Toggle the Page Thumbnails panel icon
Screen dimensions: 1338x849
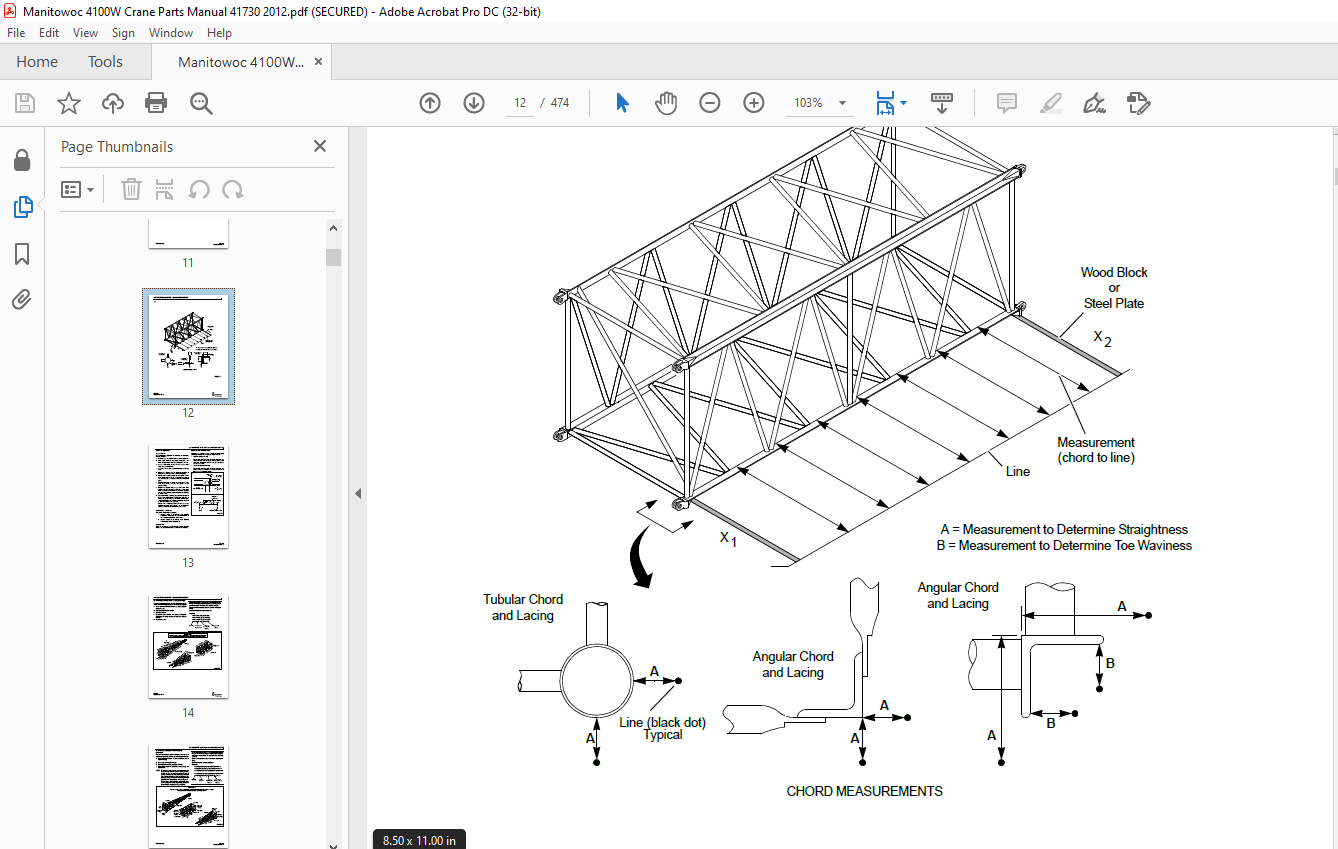(x=22, y=207)
